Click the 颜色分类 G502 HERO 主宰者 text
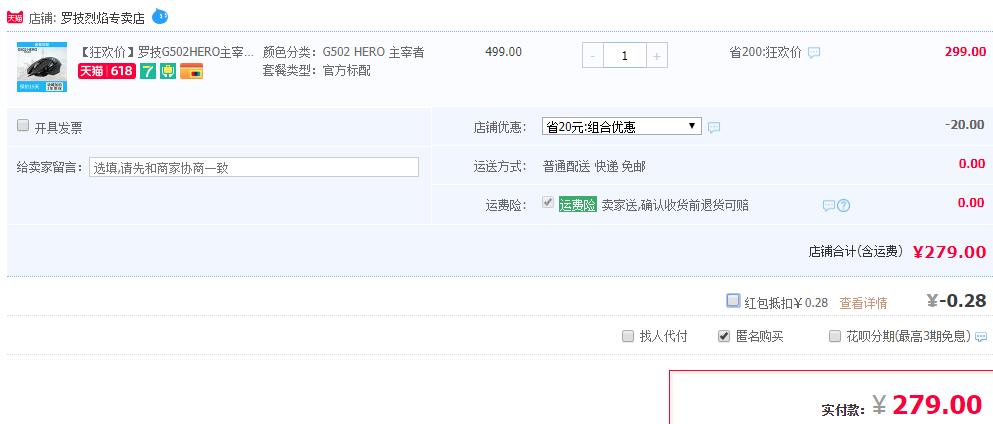The width and height of the screenshot is (993, 424). point(343,53)
